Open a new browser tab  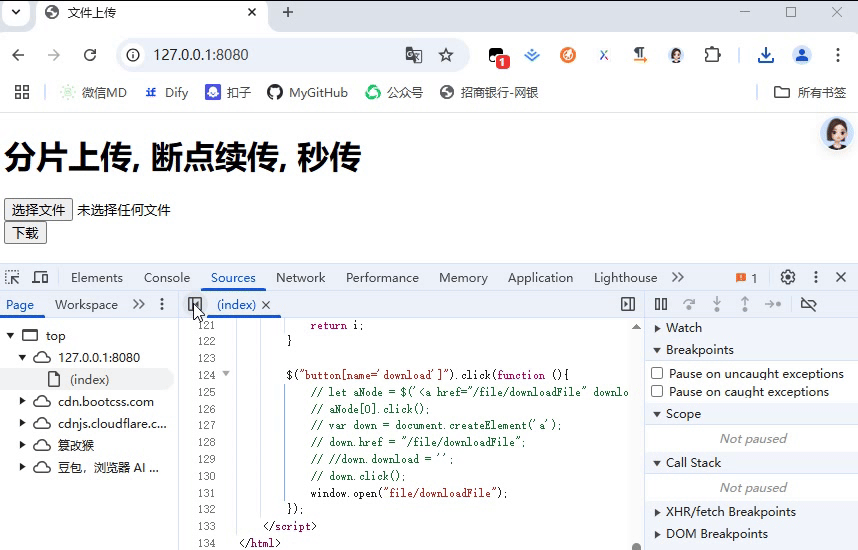coord(288,12)
